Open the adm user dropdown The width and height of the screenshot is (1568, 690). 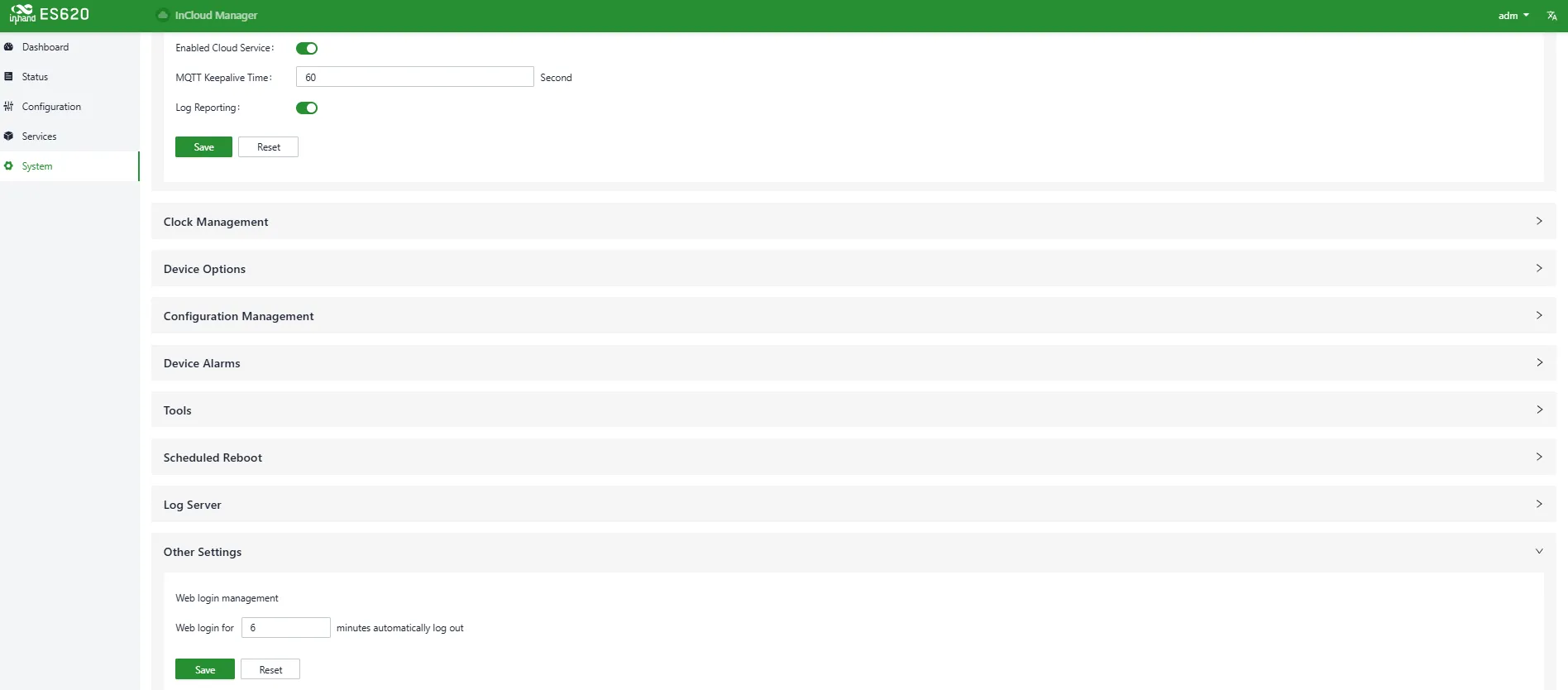[x=1513, y=16]
